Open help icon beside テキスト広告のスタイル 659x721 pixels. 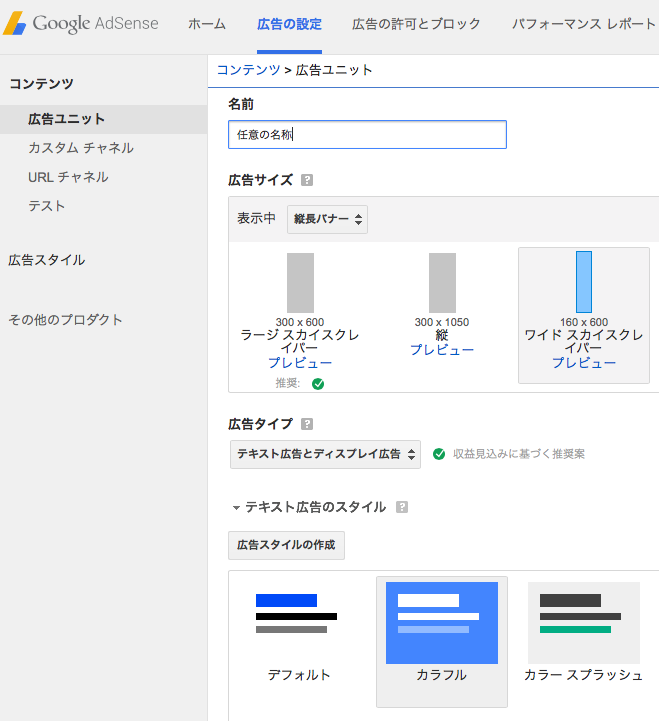(x=402, y=507)
